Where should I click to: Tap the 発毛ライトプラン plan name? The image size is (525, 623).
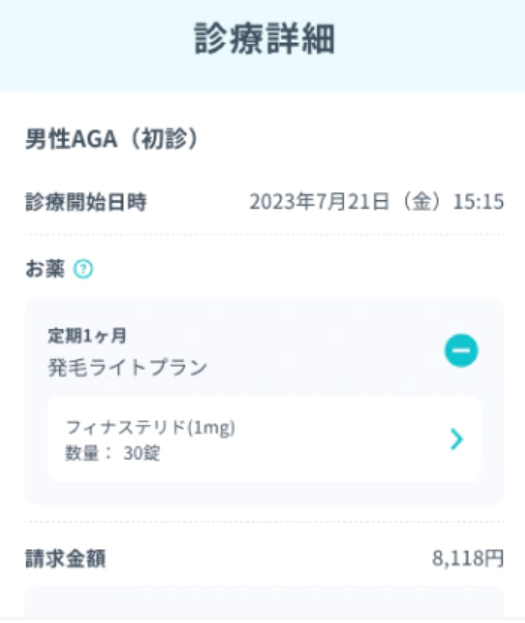pos(128,367)
